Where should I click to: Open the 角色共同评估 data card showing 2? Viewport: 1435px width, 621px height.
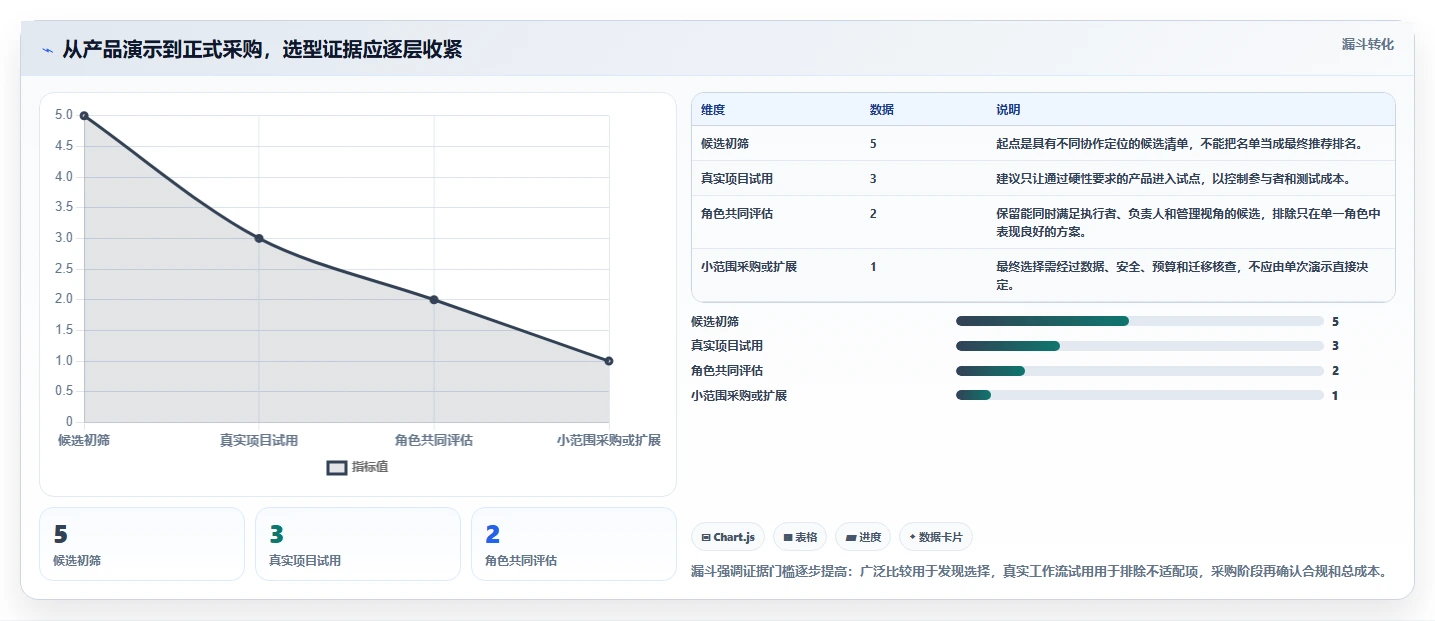point(574,544)
